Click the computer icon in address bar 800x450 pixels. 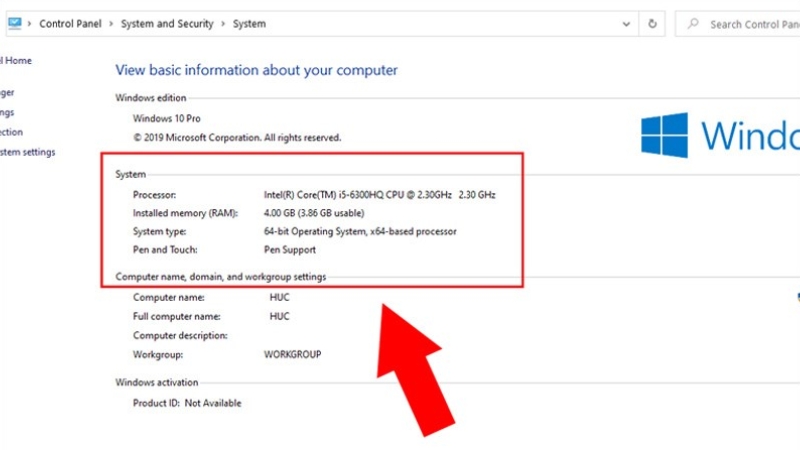tap(14, 23)
